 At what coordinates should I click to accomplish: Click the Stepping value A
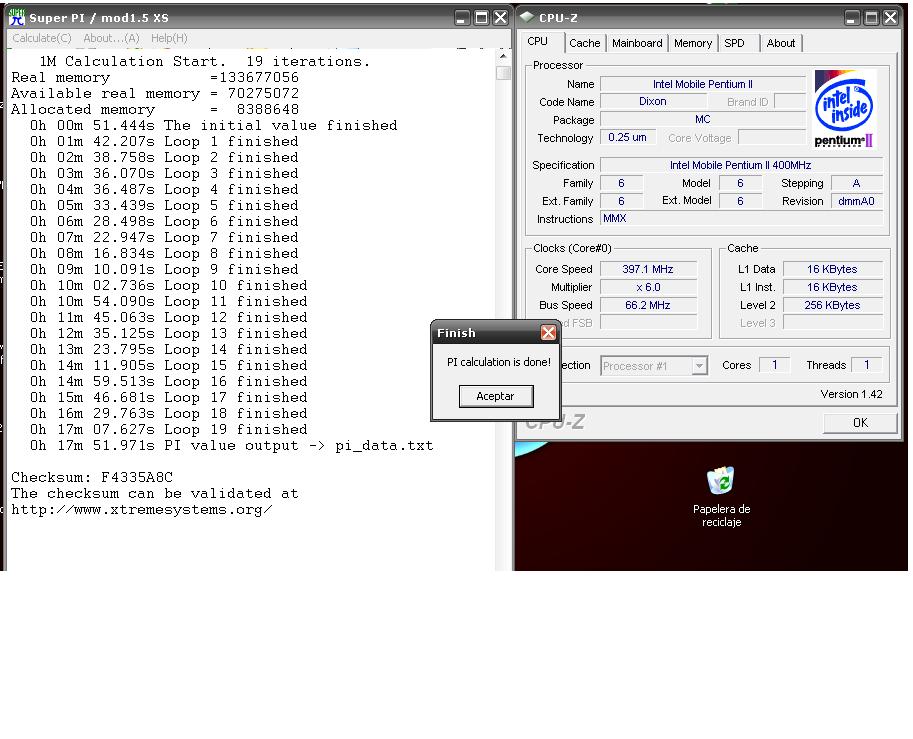pos(856,183)
